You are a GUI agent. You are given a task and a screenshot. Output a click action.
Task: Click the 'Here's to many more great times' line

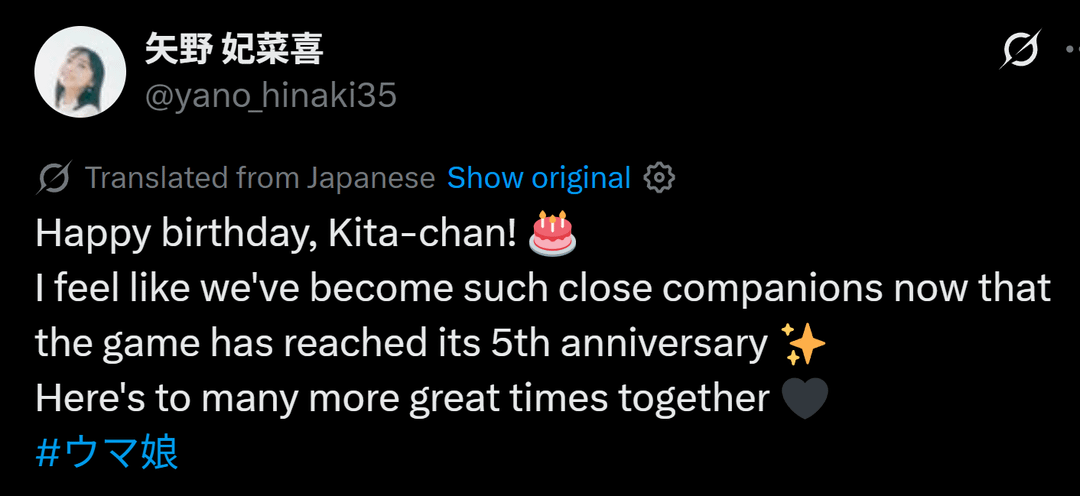[x=402, y=399]
